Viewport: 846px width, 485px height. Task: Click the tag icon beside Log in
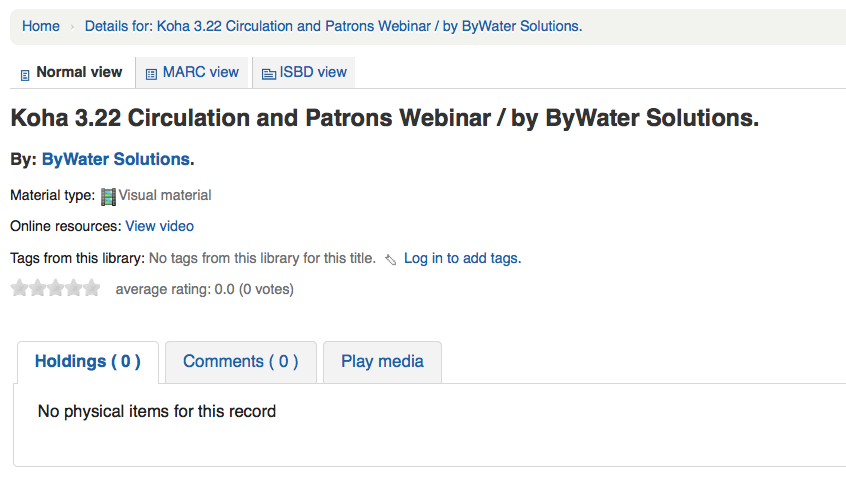tap(391, 259)
